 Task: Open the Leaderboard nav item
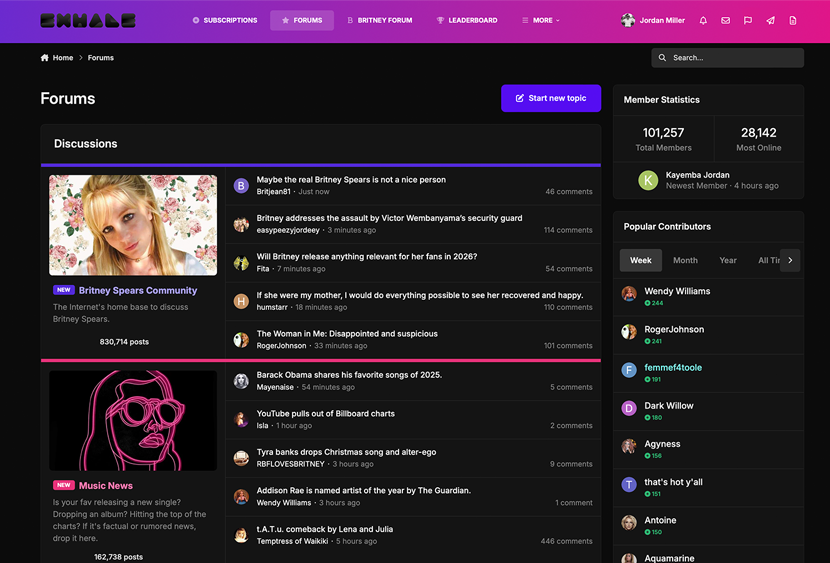(467, 20)
